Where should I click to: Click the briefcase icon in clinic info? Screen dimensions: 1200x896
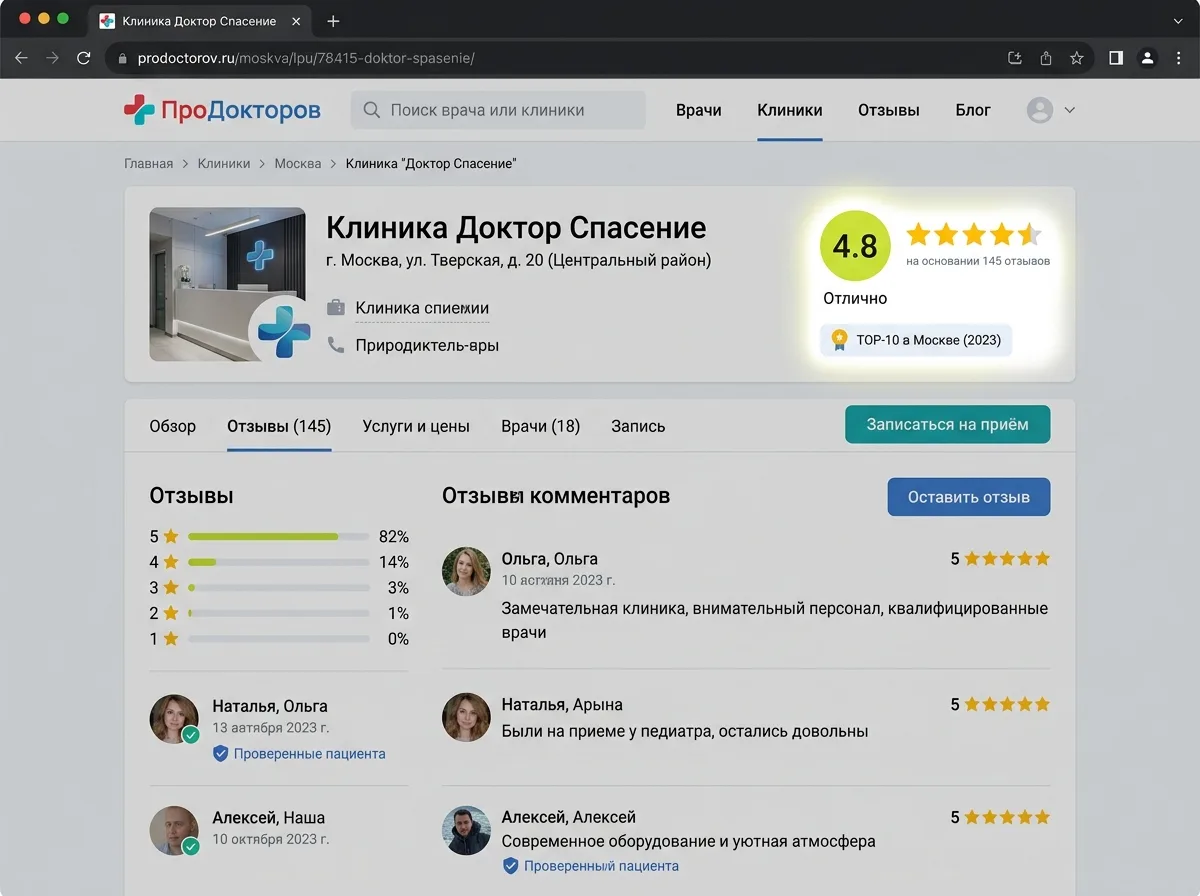336,308
